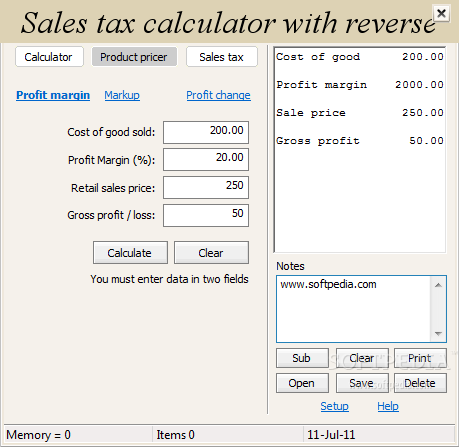Click the Sub button
The width and height of the screenshot is (459, 447).
(302, 358)
